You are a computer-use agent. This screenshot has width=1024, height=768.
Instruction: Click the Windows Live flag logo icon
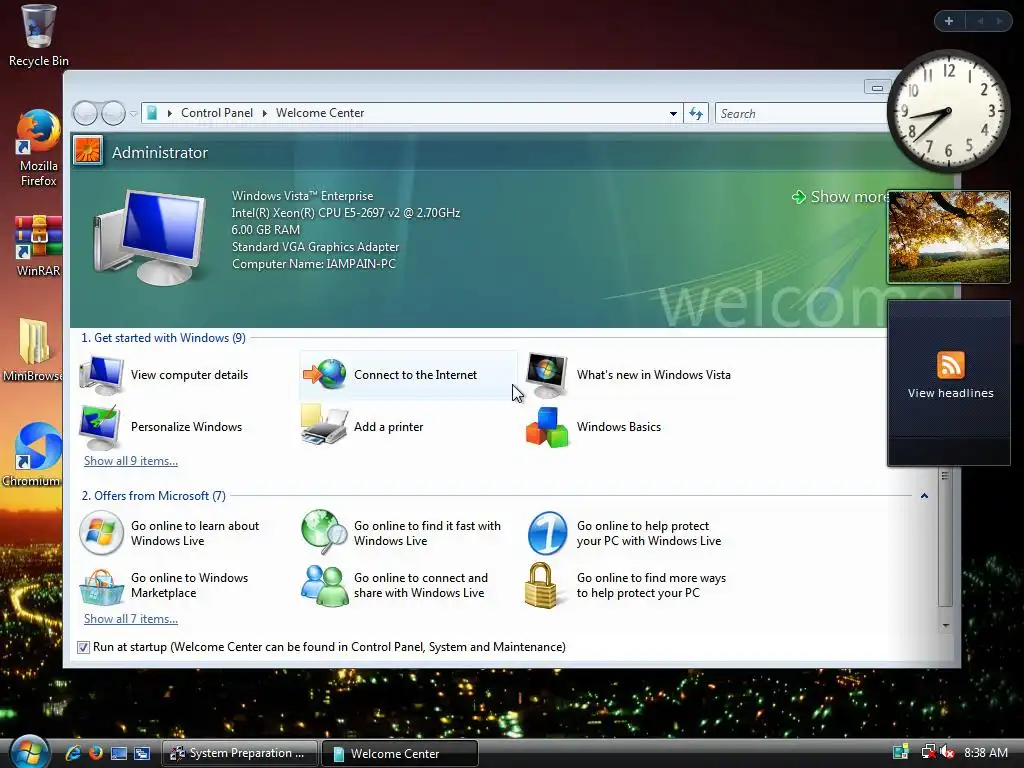click(101, 533)
